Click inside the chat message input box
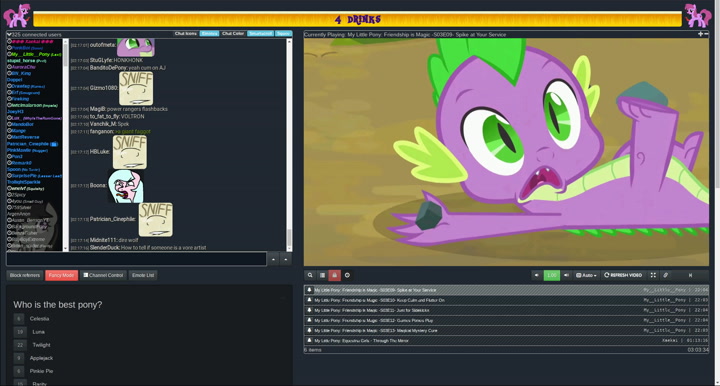The image size is (720, 386). pyautogui.click(x=136, y=259)
